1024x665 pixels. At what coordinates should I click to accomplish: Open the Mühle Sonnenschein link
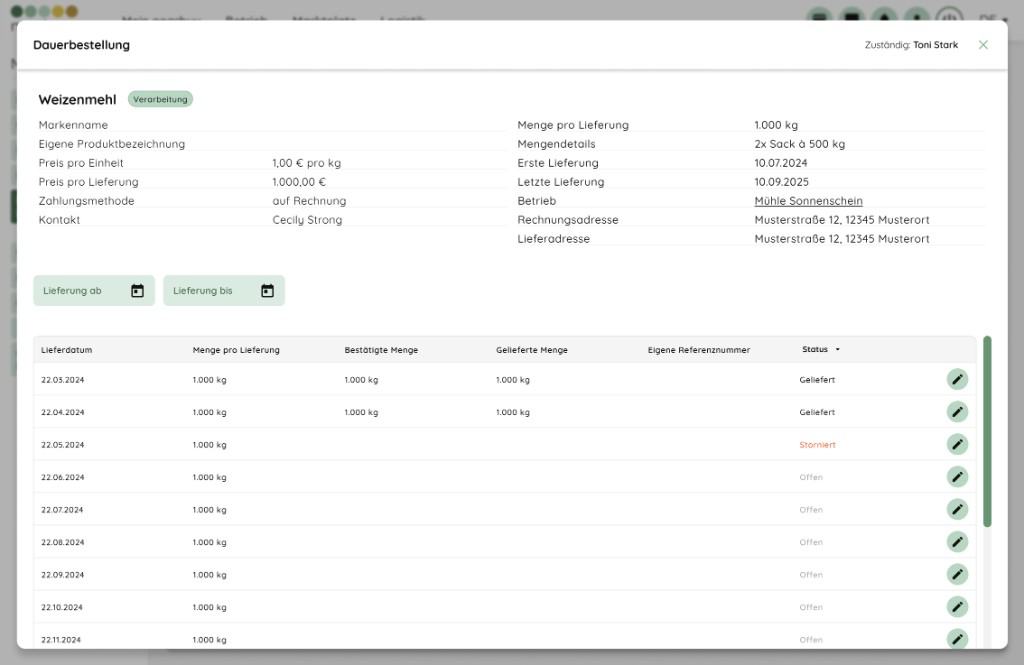point(808,201)
